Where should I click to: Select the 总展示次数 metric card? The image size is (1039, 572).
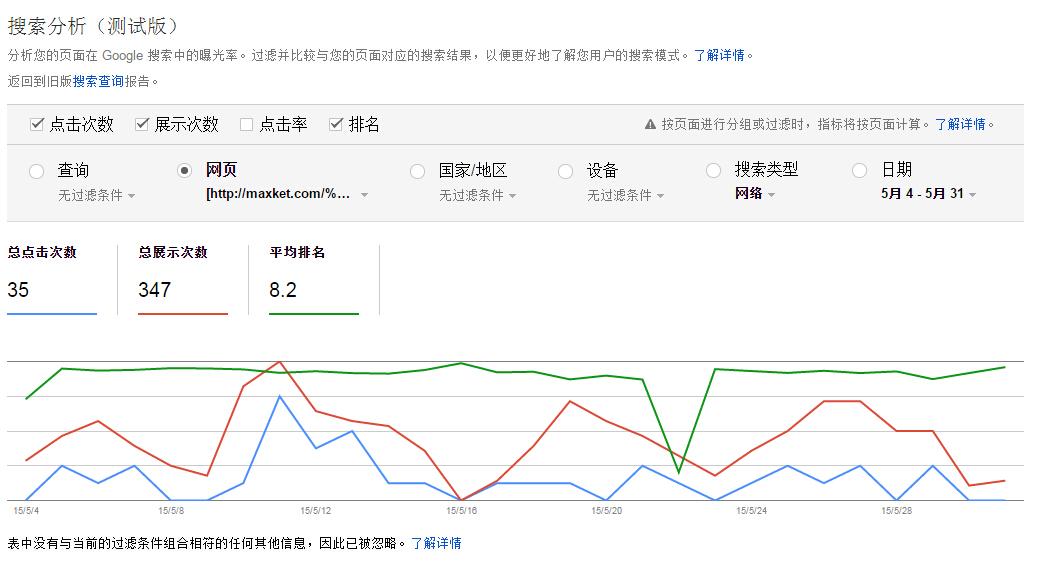tap(183, 280)
